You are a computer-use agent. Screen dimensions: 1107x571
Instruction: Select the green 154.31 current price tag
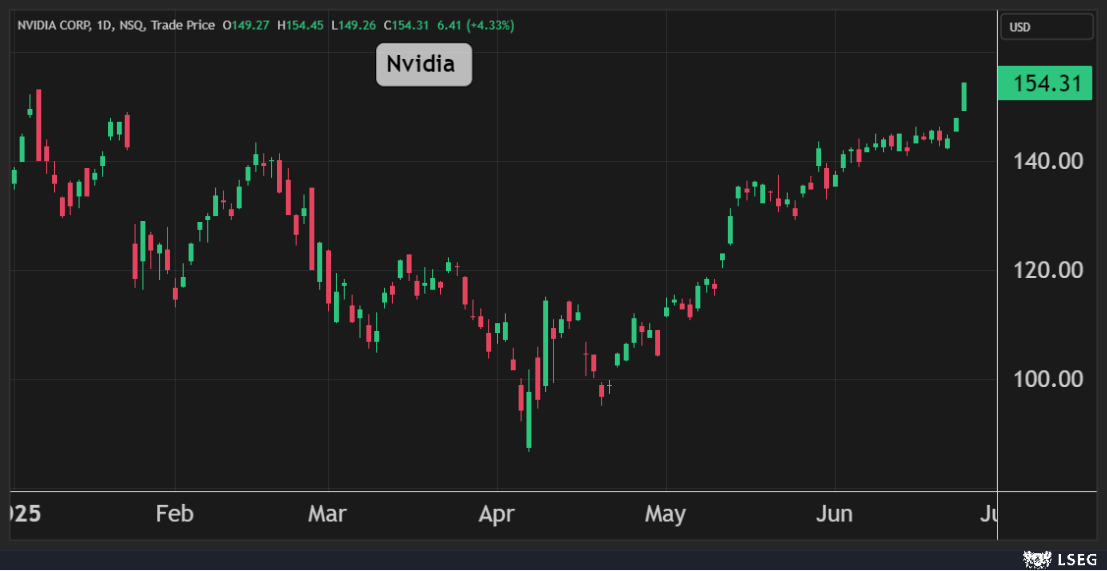(1046, 84)
